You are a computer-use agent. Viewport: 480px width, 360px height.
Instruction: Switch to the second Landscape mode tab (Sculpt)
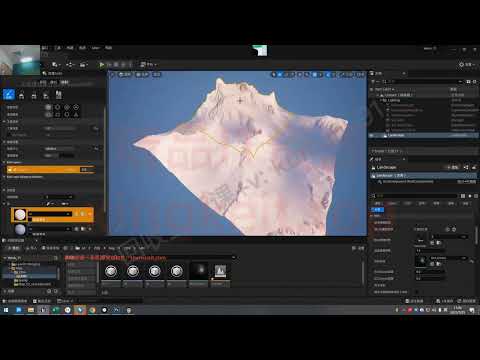click(x=53, y=82)
